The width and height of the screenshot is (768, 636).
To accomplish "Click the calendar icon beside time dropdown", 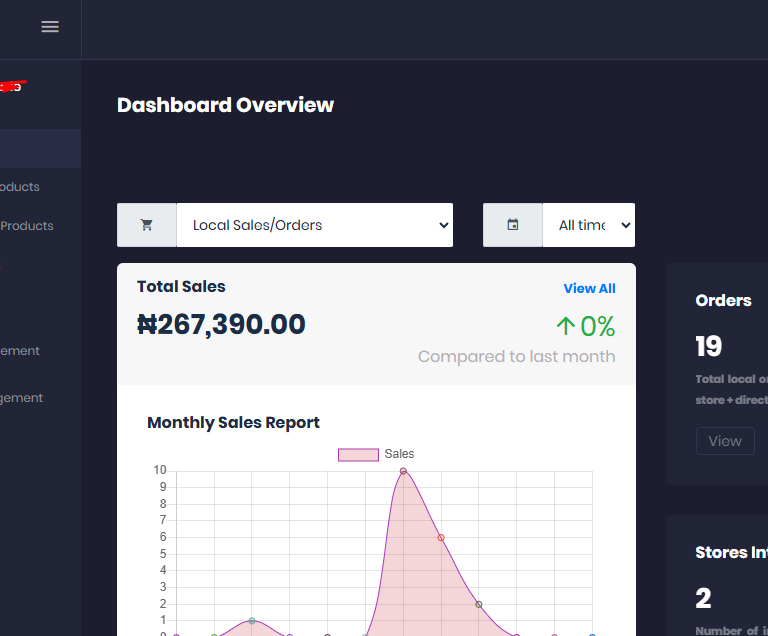I will point(513,225).
